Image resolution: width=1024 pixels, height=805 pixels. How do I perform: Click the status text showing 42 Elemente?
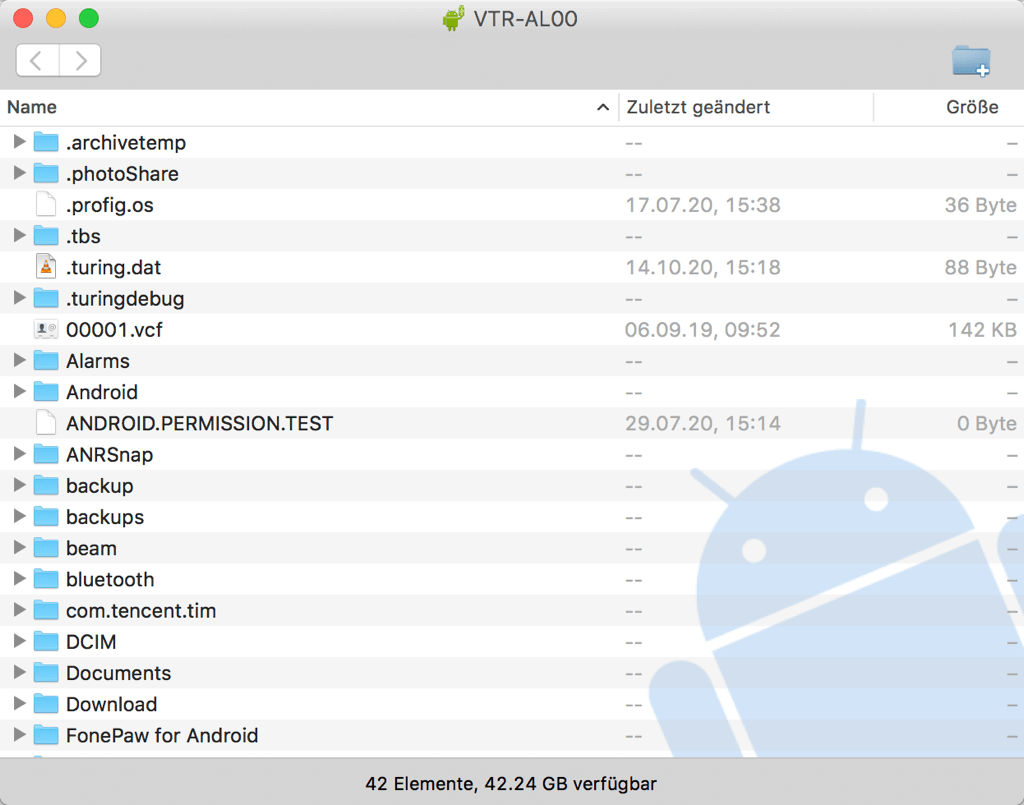(511, 783)
